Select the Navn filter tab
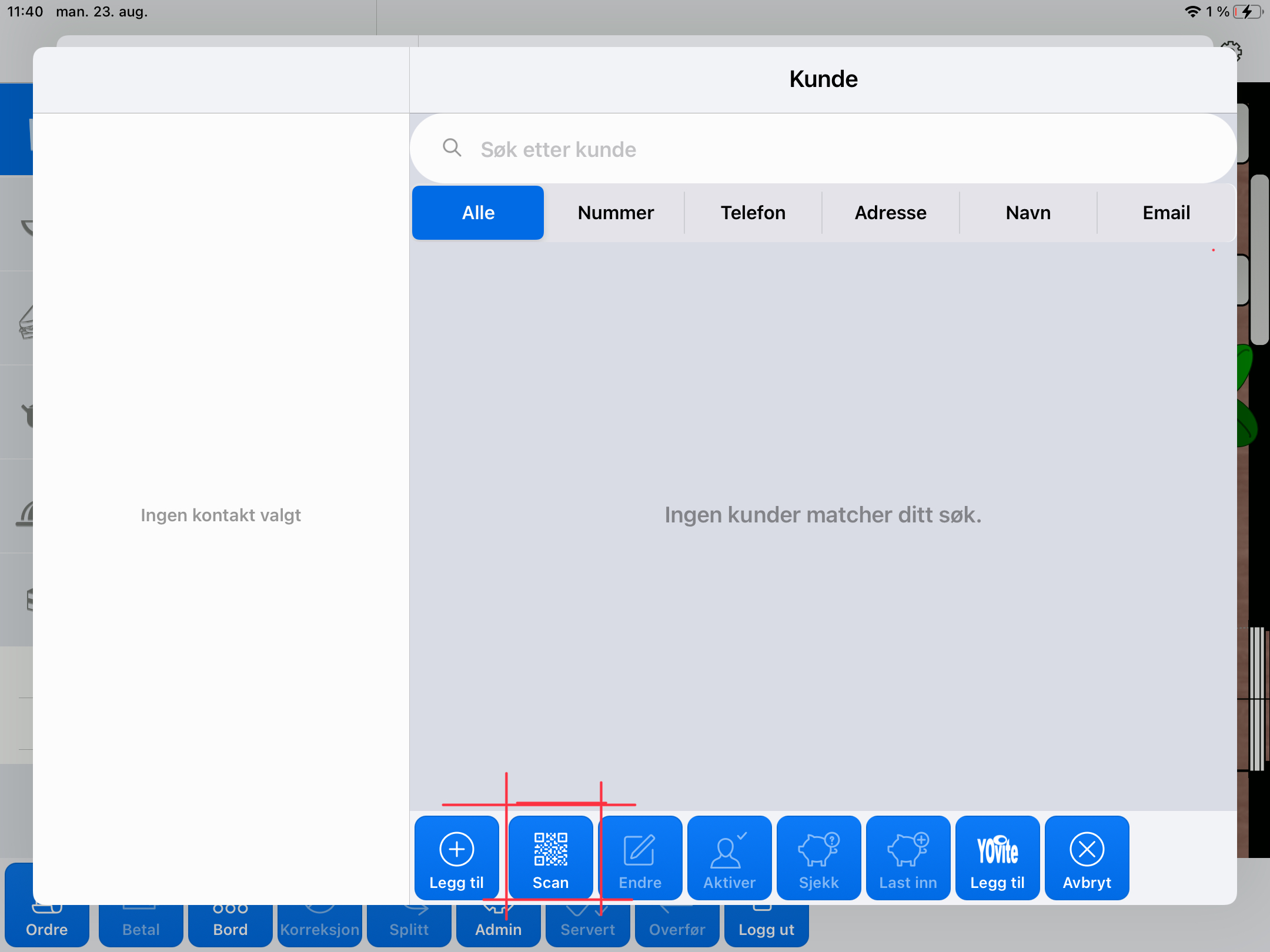The width and height of the screenshot is (1270, 952). click(x=1028, y=213)
